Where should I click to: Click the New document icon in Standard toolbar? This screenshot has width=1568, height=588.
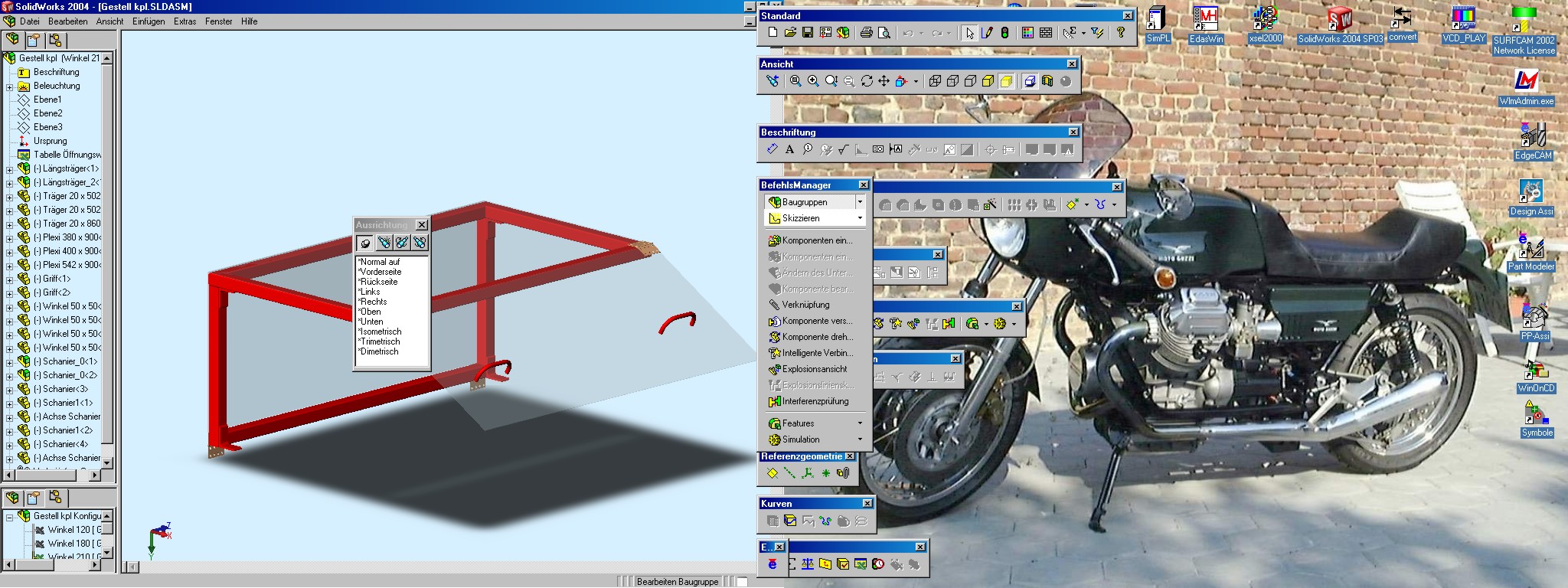click(773, 32)
